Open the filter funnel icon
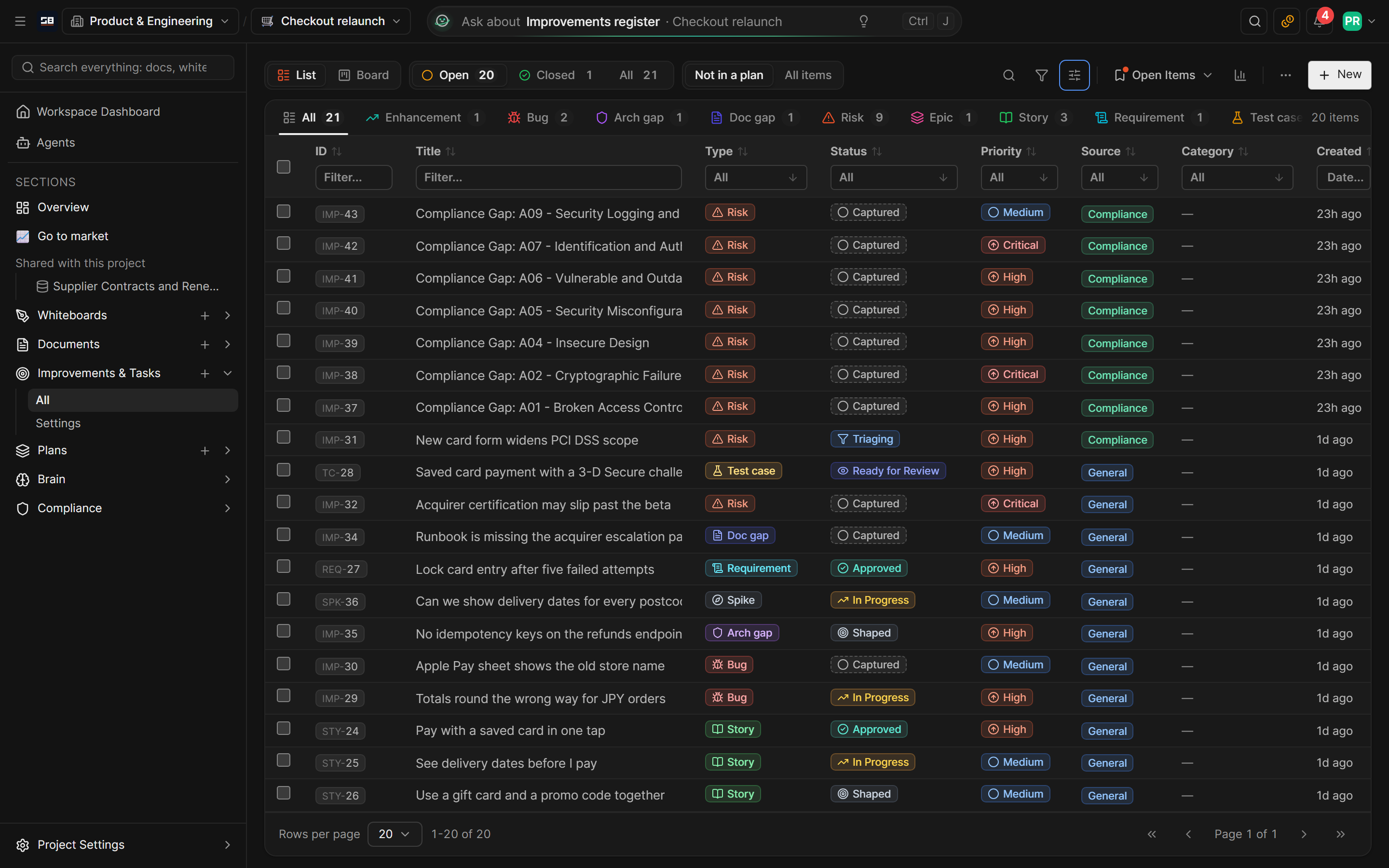 click(x=1041, y=75)
